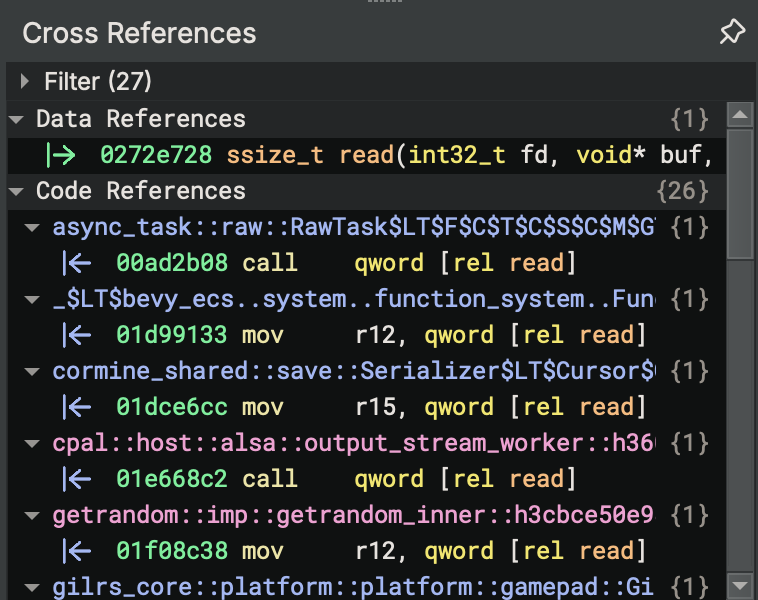
Task: Click incoming reference arrow icon for 01f08c38
Action: [x=77, y=551]
